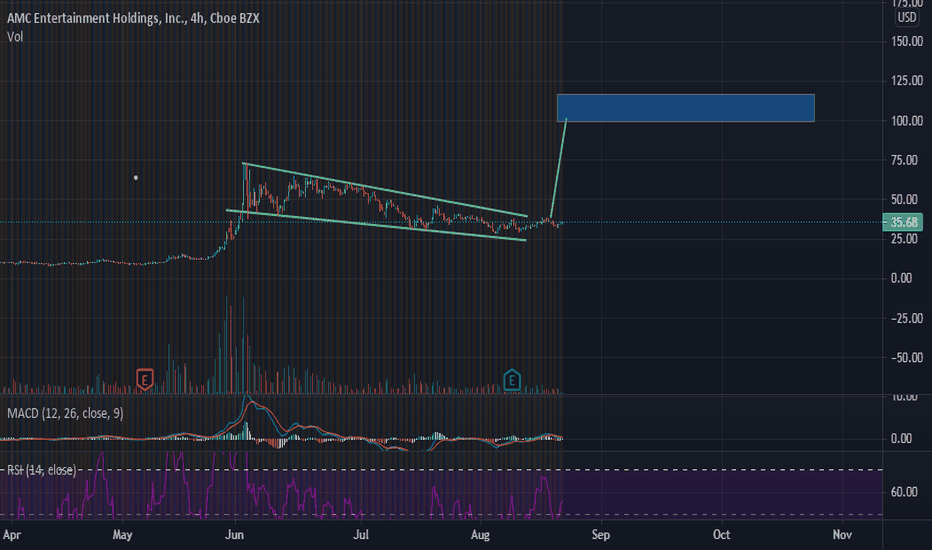Select the upper wedge trendline

coord(385,190)
